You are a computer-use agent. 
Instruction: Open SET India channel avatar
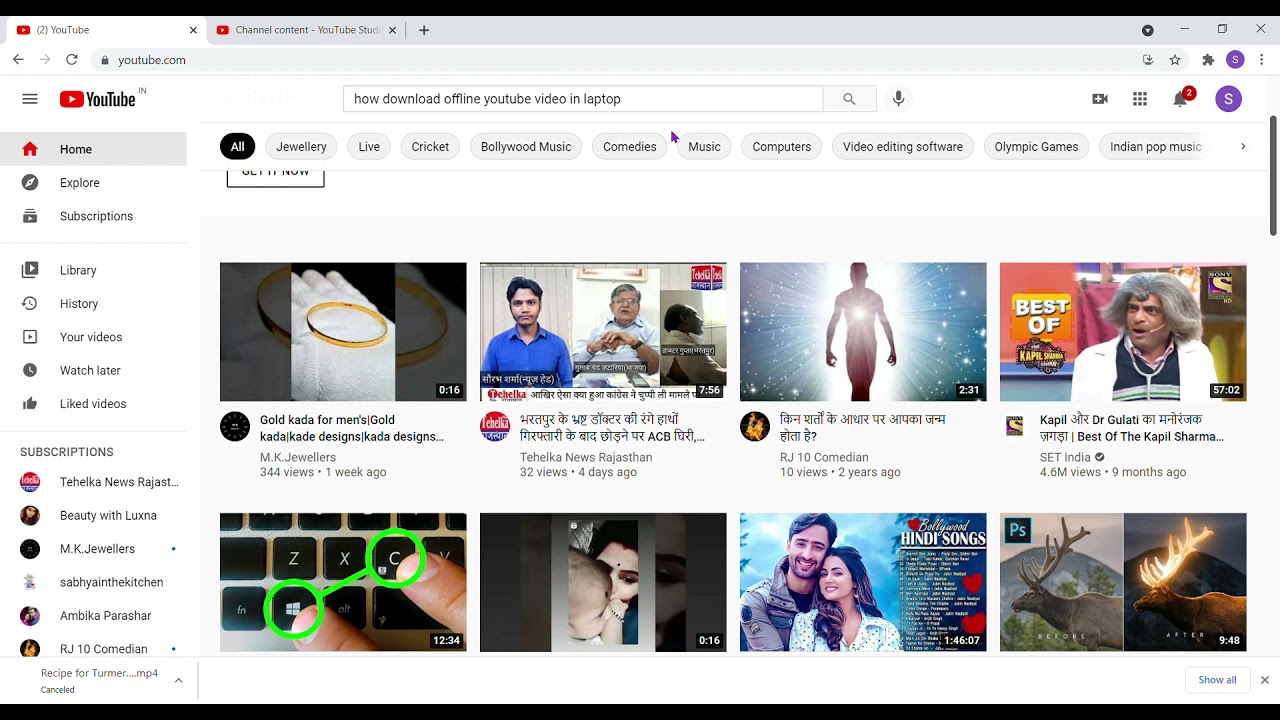(1015, 426)
